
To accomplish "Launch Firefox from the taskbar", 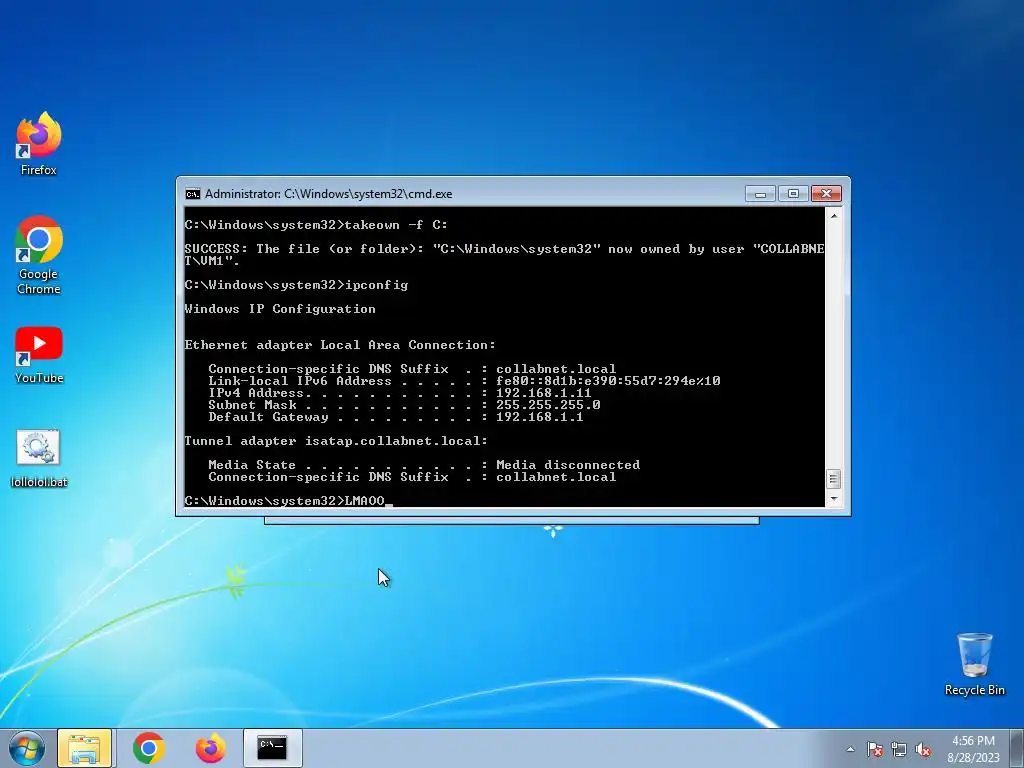I will (x=210, y=748).
